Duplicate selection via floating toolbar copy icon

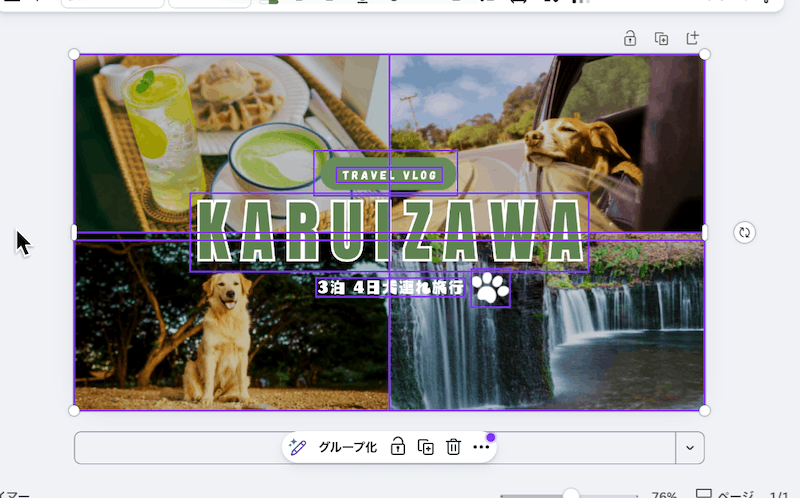(x=426, y=447)
